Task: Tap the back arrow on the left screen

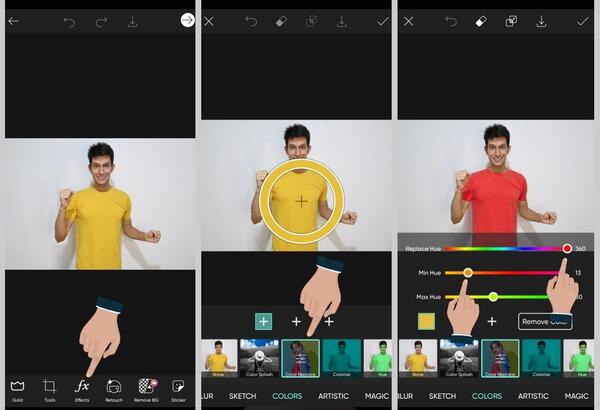Action: click(x=14, y=21)
